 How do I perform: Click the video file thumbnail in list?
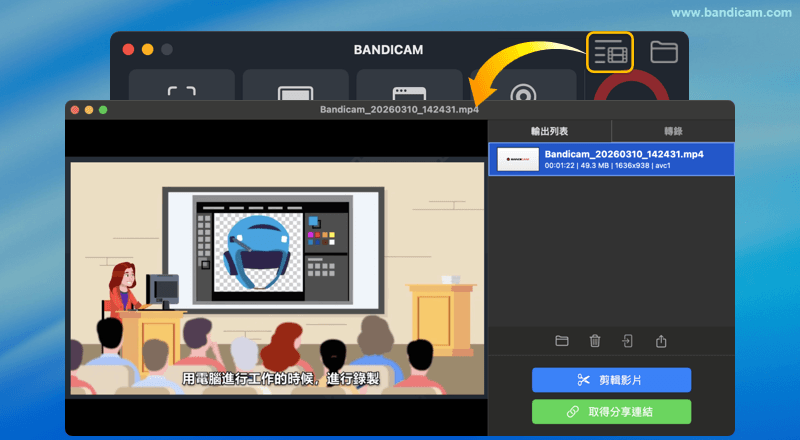click(518, 160)
